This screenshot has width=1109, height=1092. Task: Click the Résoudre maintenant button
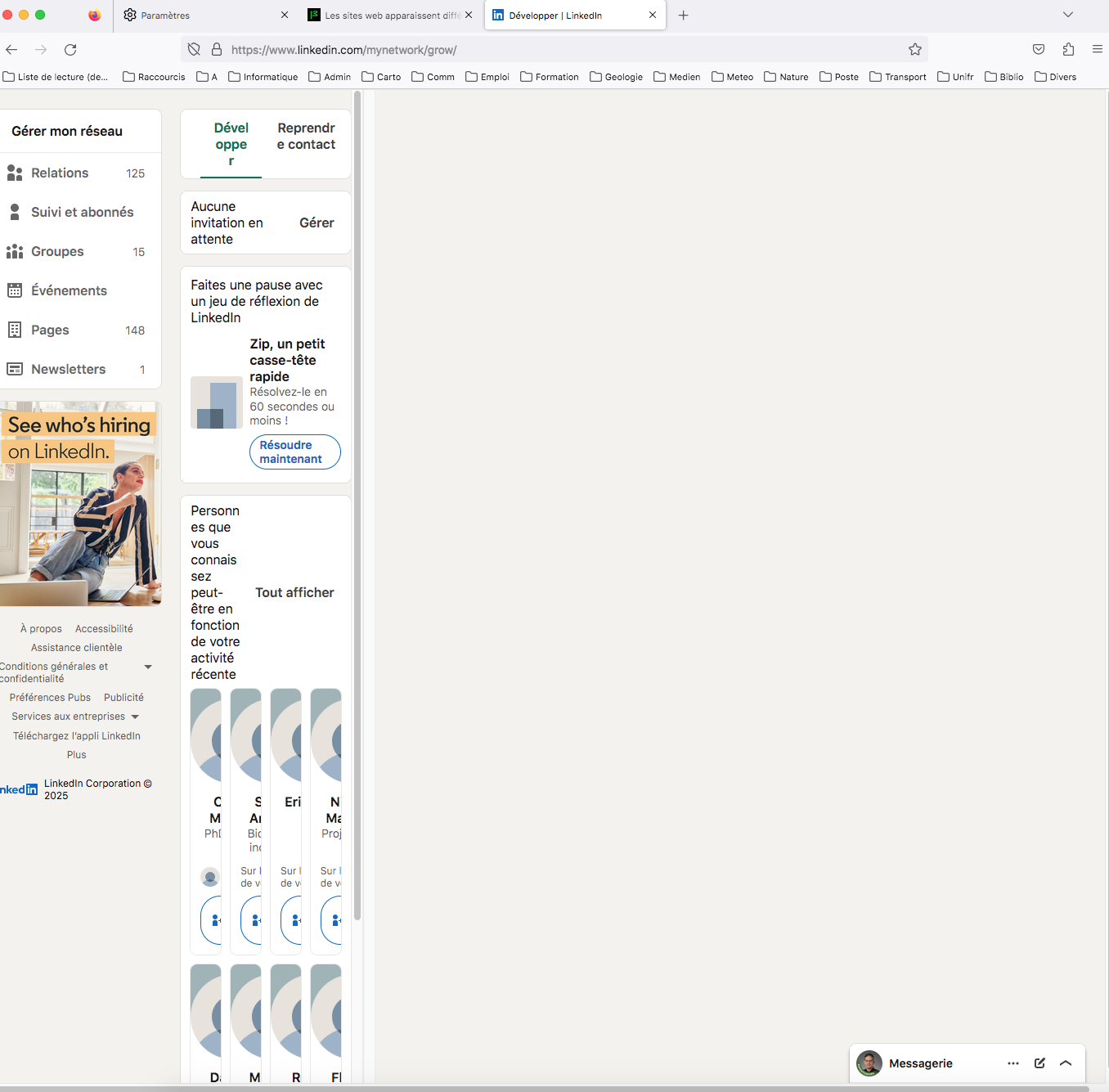(294, 452)
